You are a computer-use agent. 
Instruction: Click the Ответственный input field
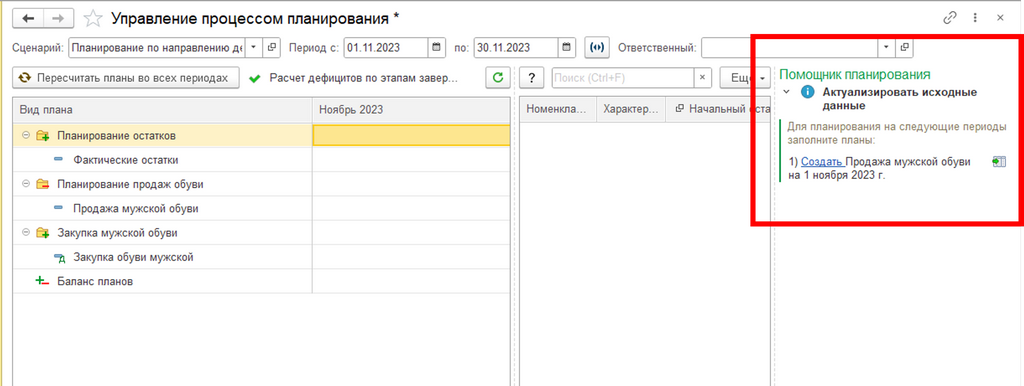[790, 47]
